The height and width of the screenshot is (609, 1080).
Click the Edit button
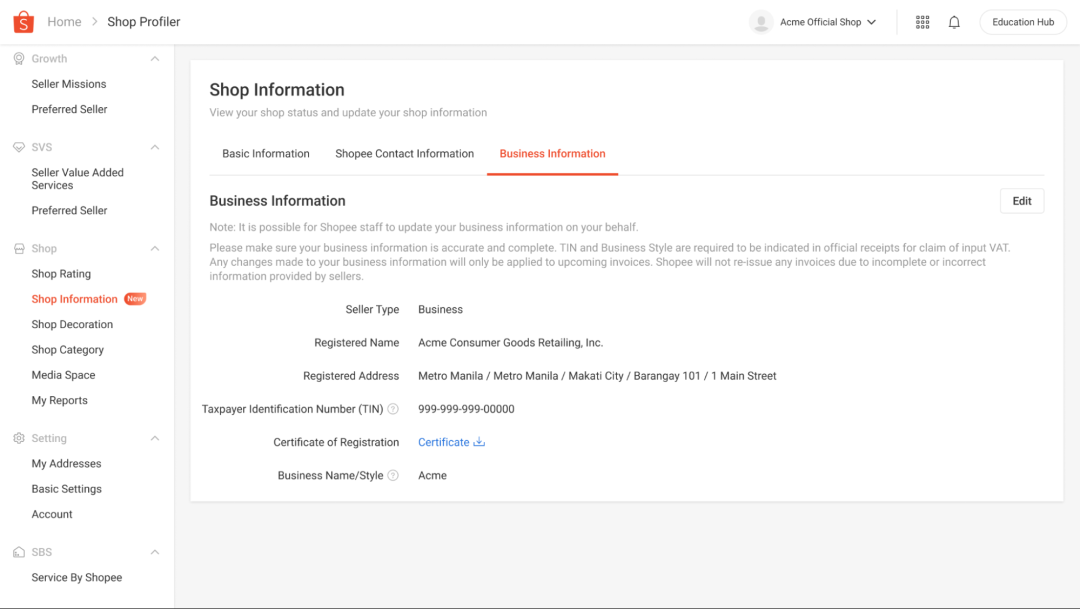(x=1021, y=201)
